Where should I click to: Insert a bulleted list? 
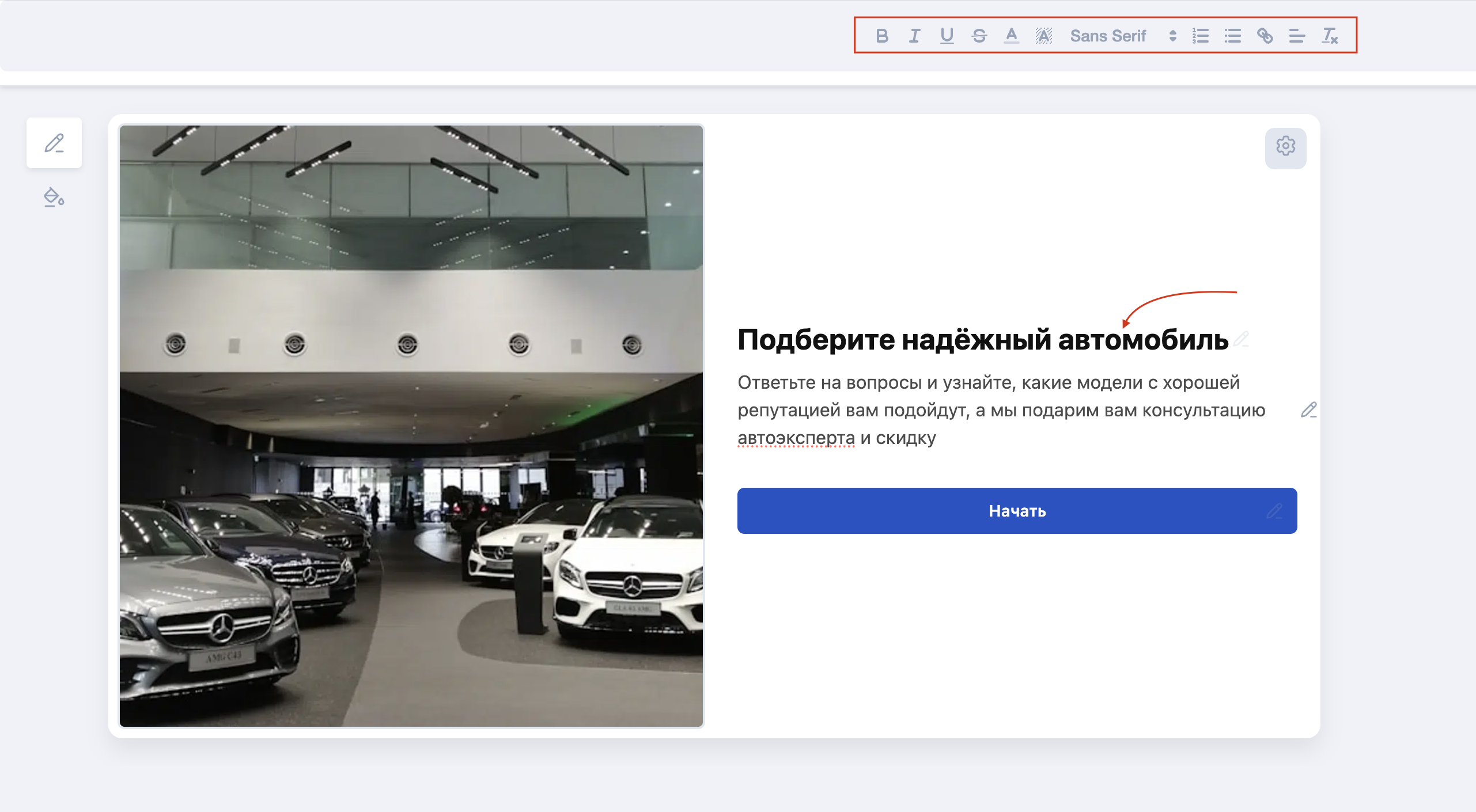(1233, 36)
